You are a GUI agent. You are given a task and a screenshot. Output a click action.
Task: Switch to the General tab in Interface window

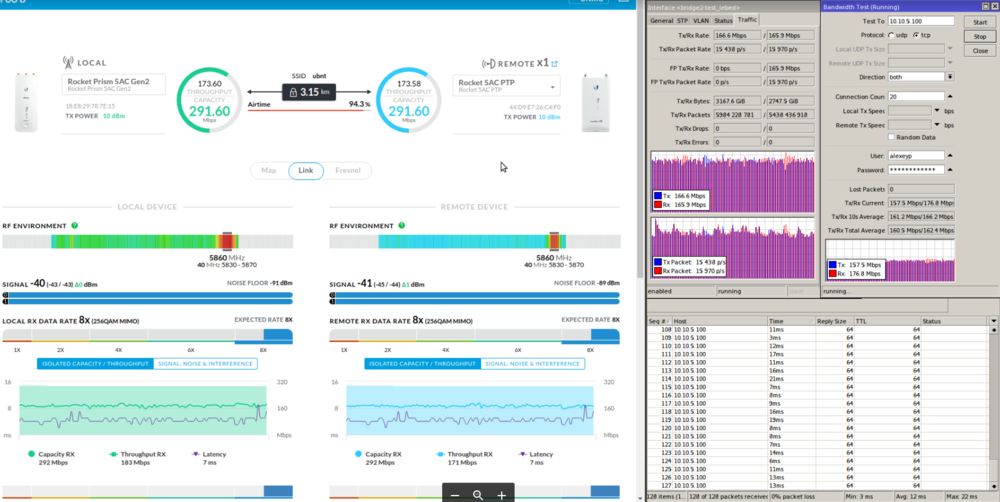[661, 20]
